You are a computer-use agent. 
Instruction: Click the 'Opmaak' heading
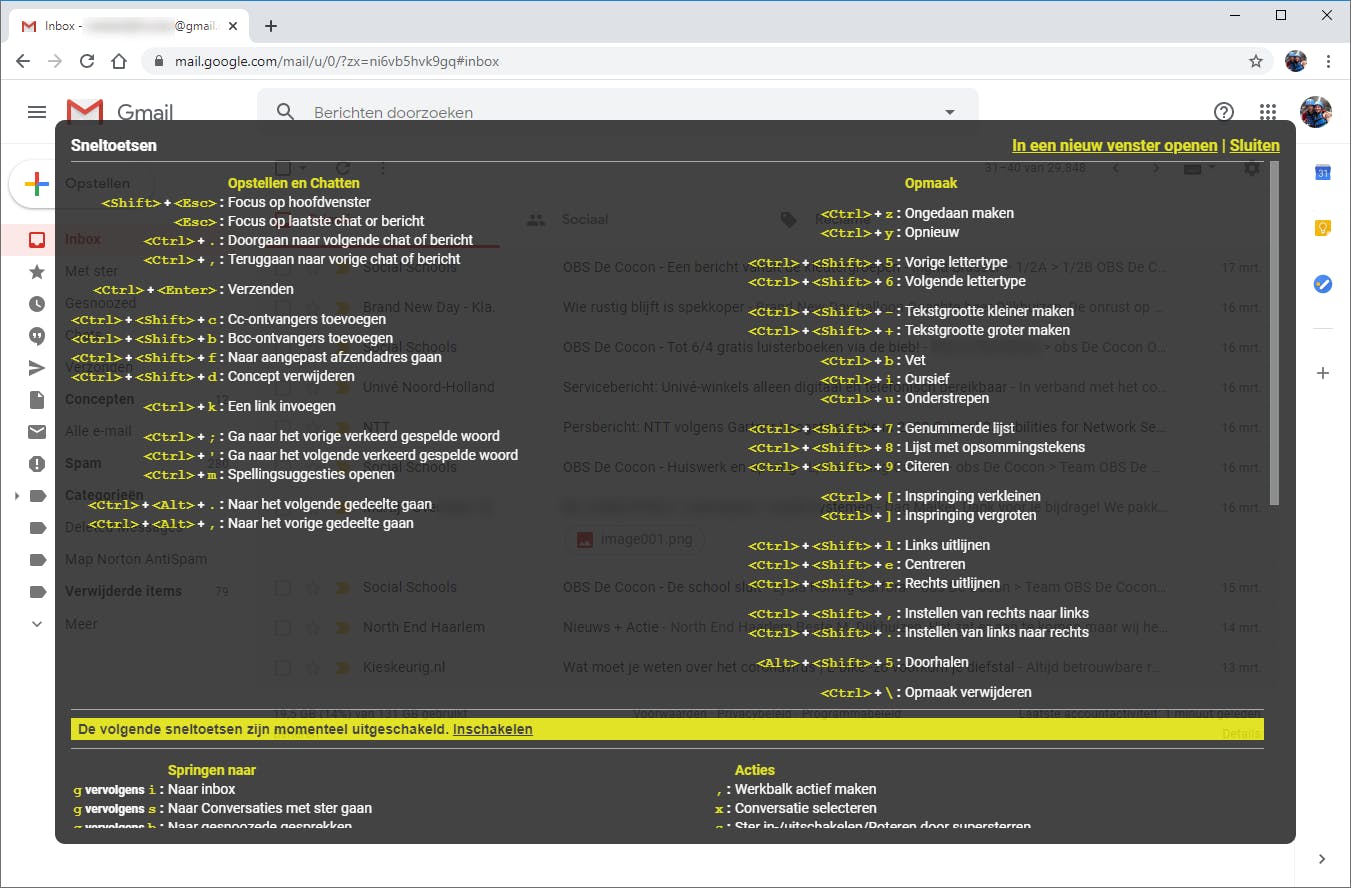[931, 183]
